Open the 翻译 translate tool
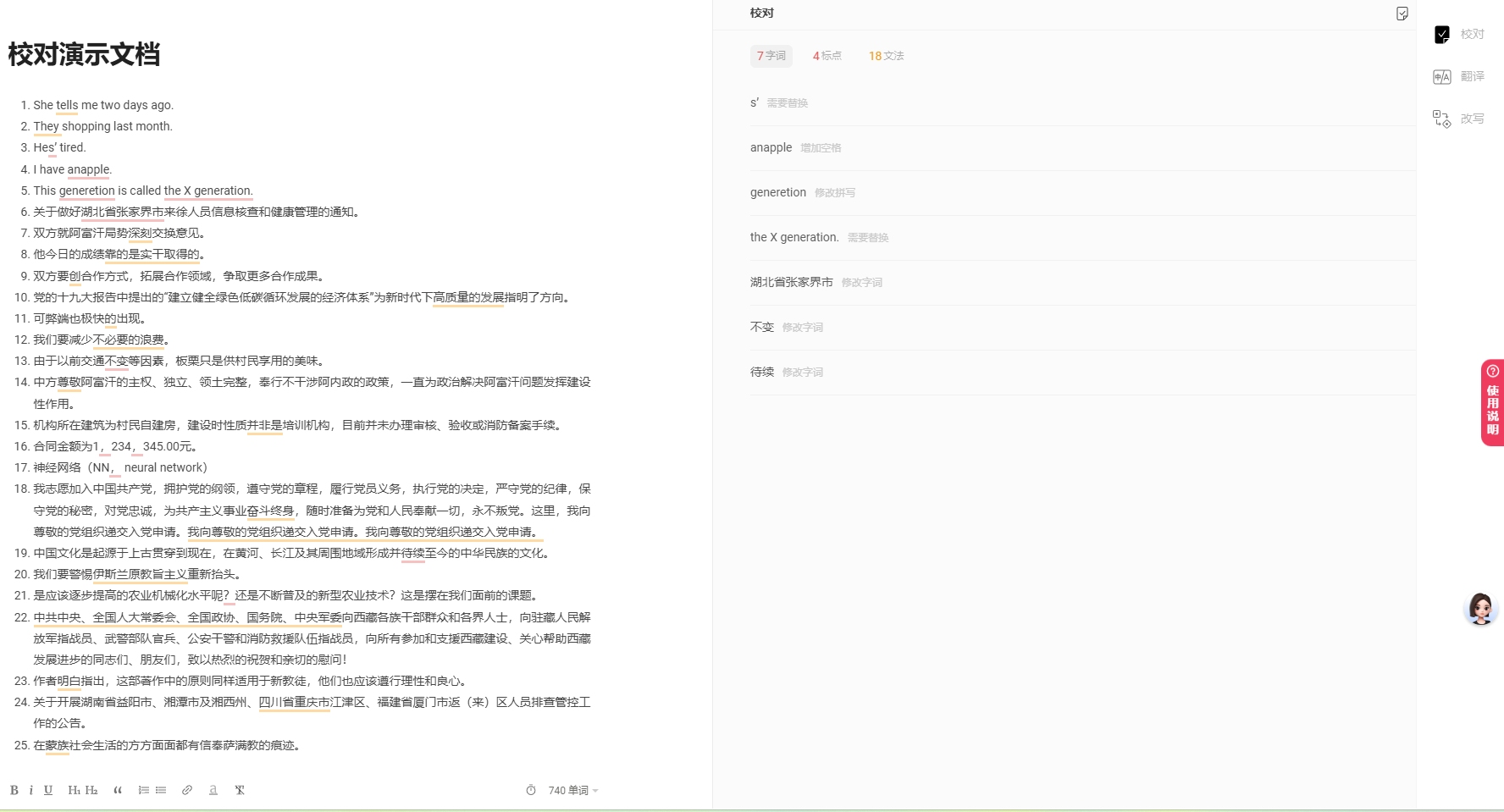The width and height of the screenshot is (1504, 812). 1458,76
